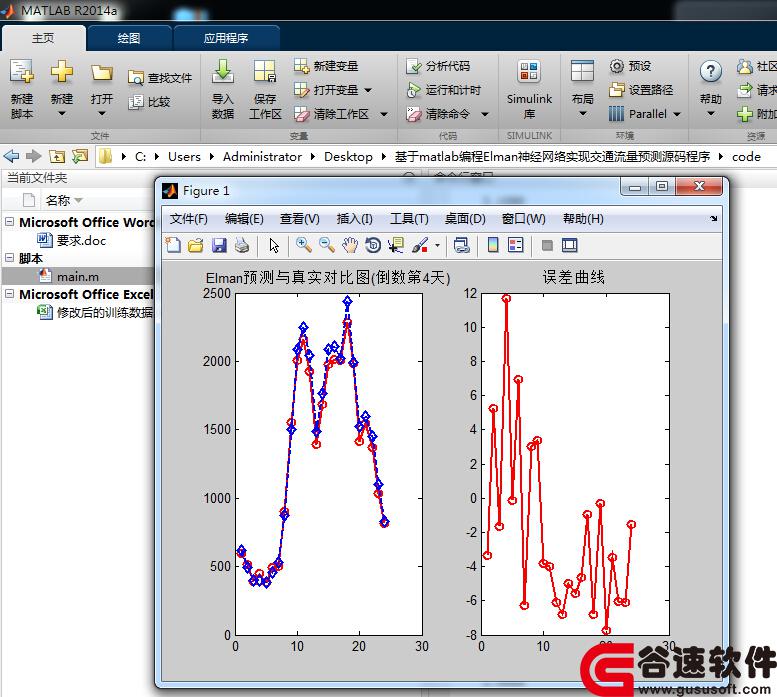Click the Insert Colorbar icon

coord(493,245)
